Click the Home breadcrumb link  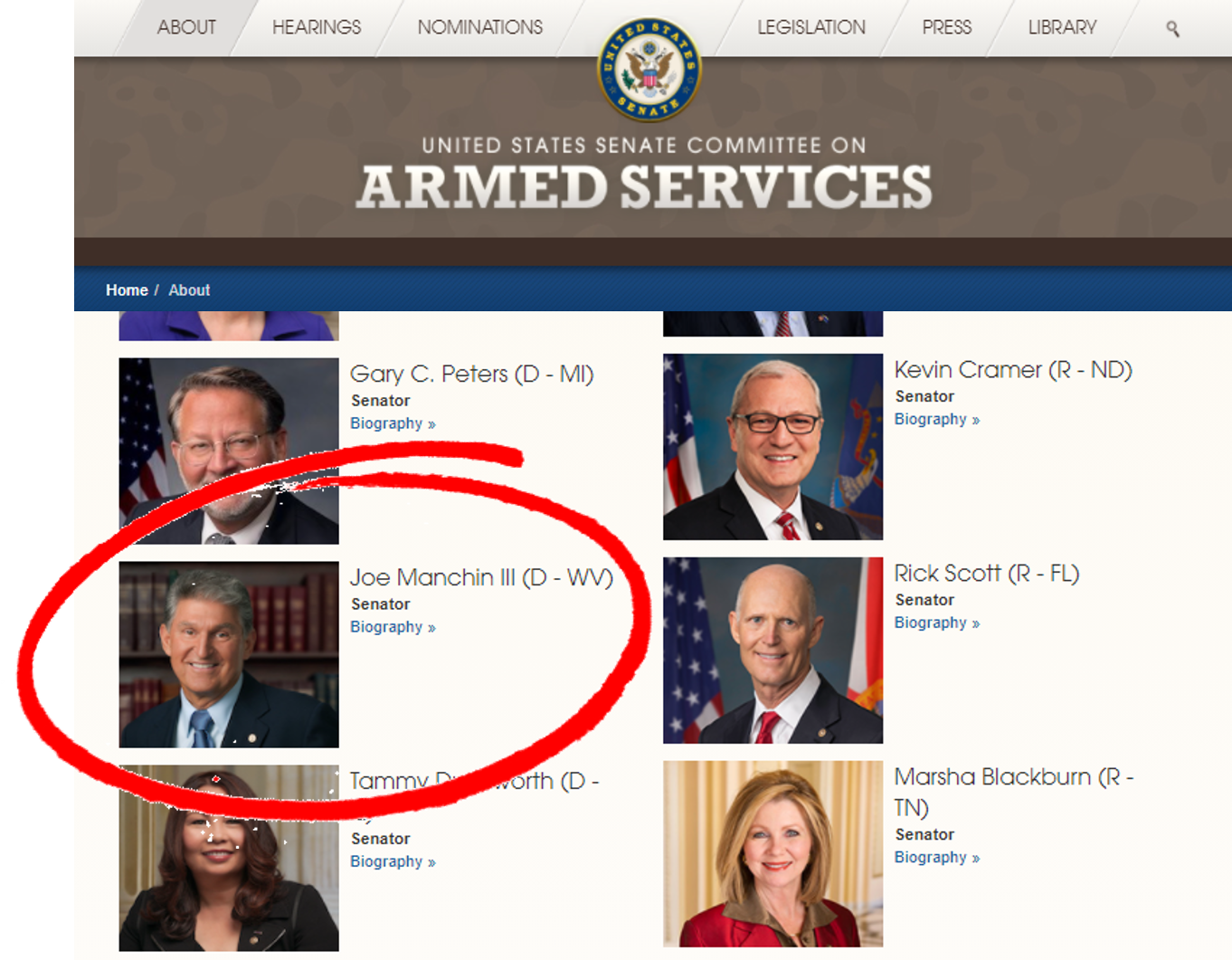click(127, 290)
